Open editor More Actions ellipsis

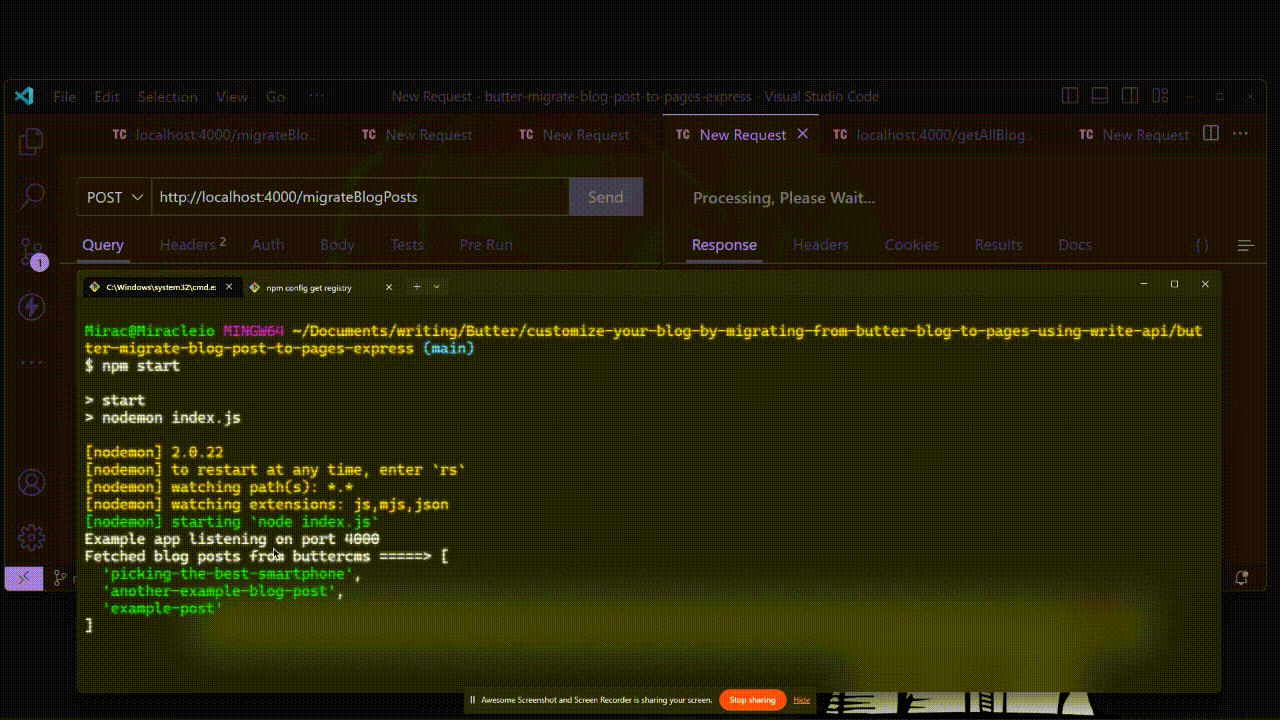(1240, 133)
